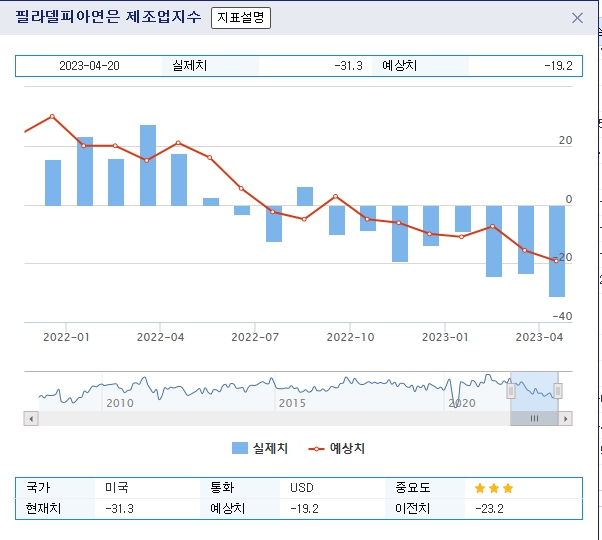
Task: Close the 필라델피아연은 제조업지수 popup
Action: [577, 18]
